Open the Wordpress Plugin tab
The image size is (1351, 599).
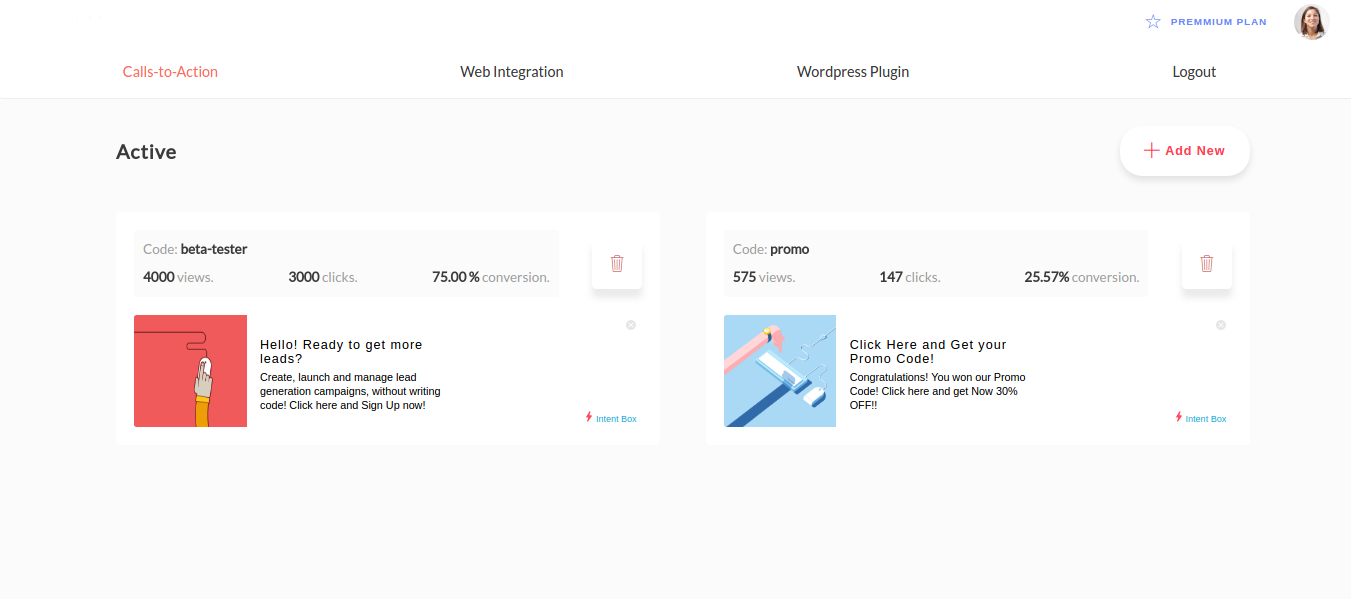pos(853,72)
